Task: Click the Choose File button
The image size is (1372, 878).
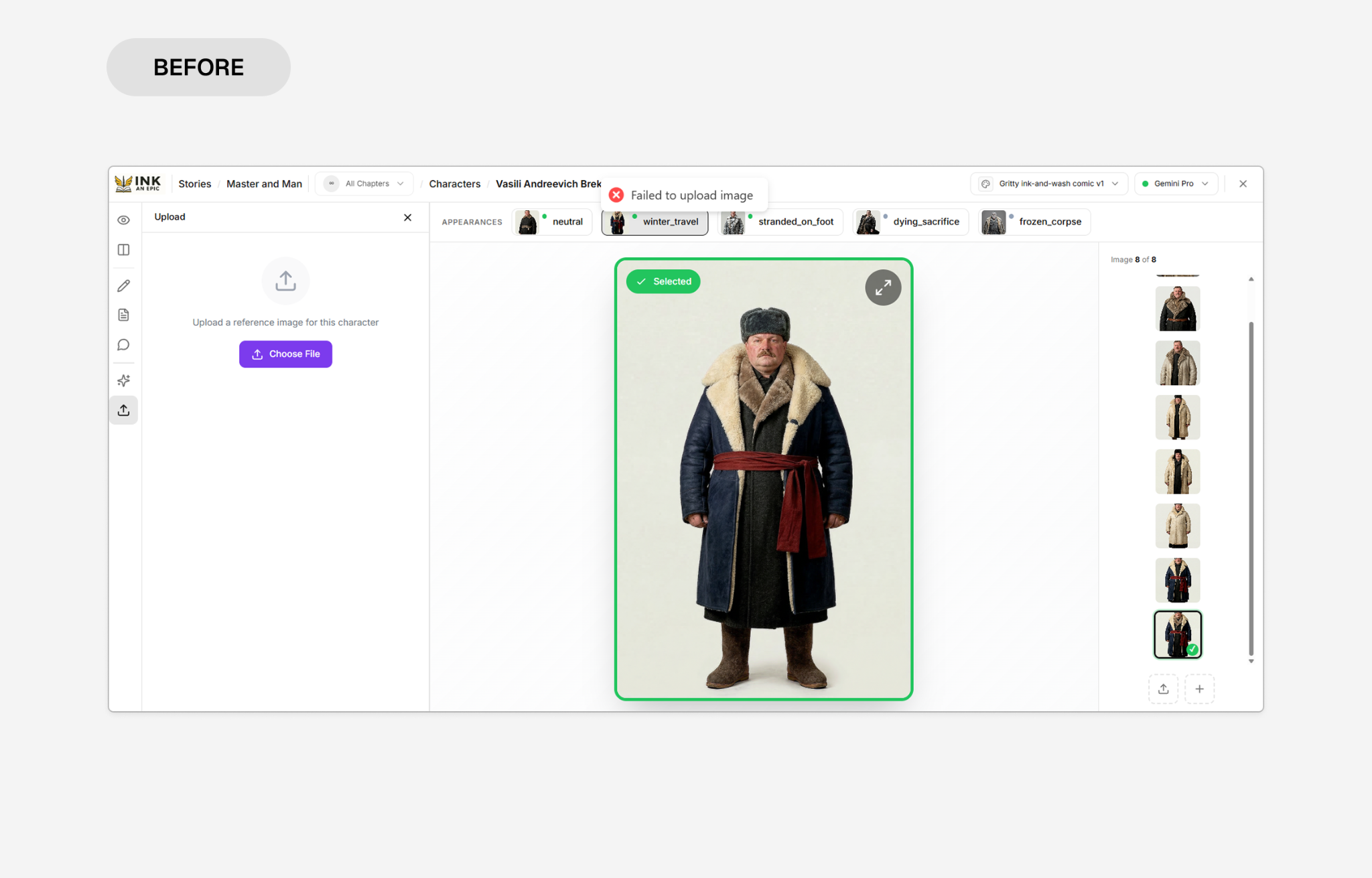Action: click(x=285, y=354)
